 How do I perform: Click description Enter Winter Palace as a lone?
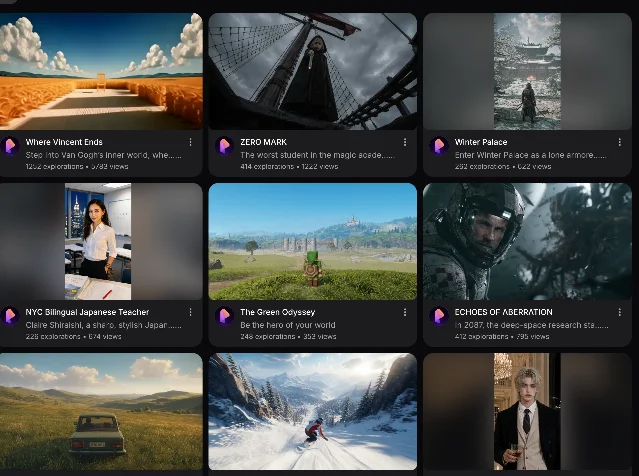pyautogui.click(x=531, y=155)
